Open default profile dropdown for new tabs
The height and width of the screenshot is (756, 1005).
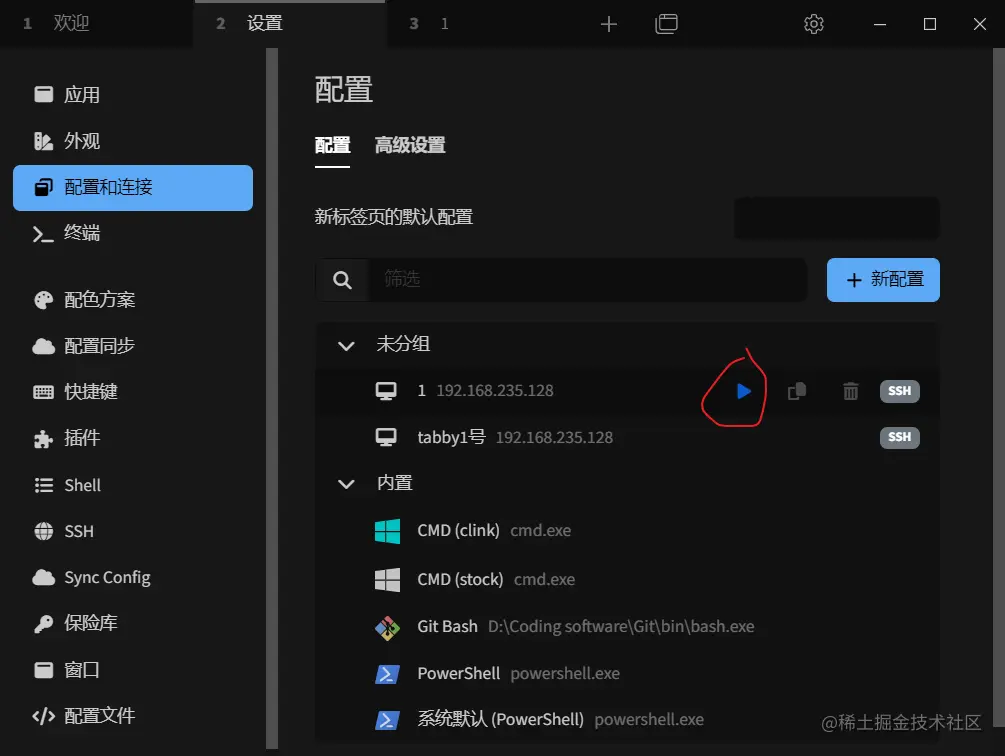point(836,218)
